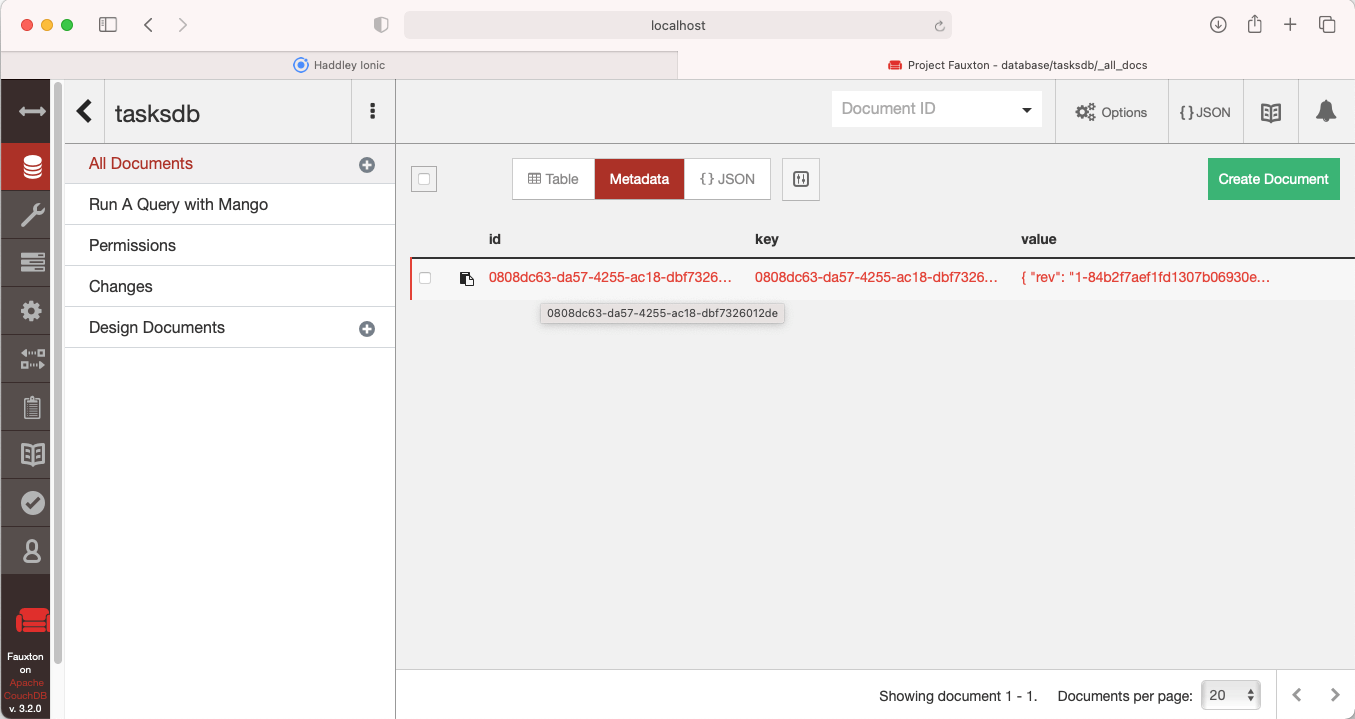Viewport: 1355px width, 719px height.
Task: Open the API documentation book icon in header
Action: [x=1271, y=113]
